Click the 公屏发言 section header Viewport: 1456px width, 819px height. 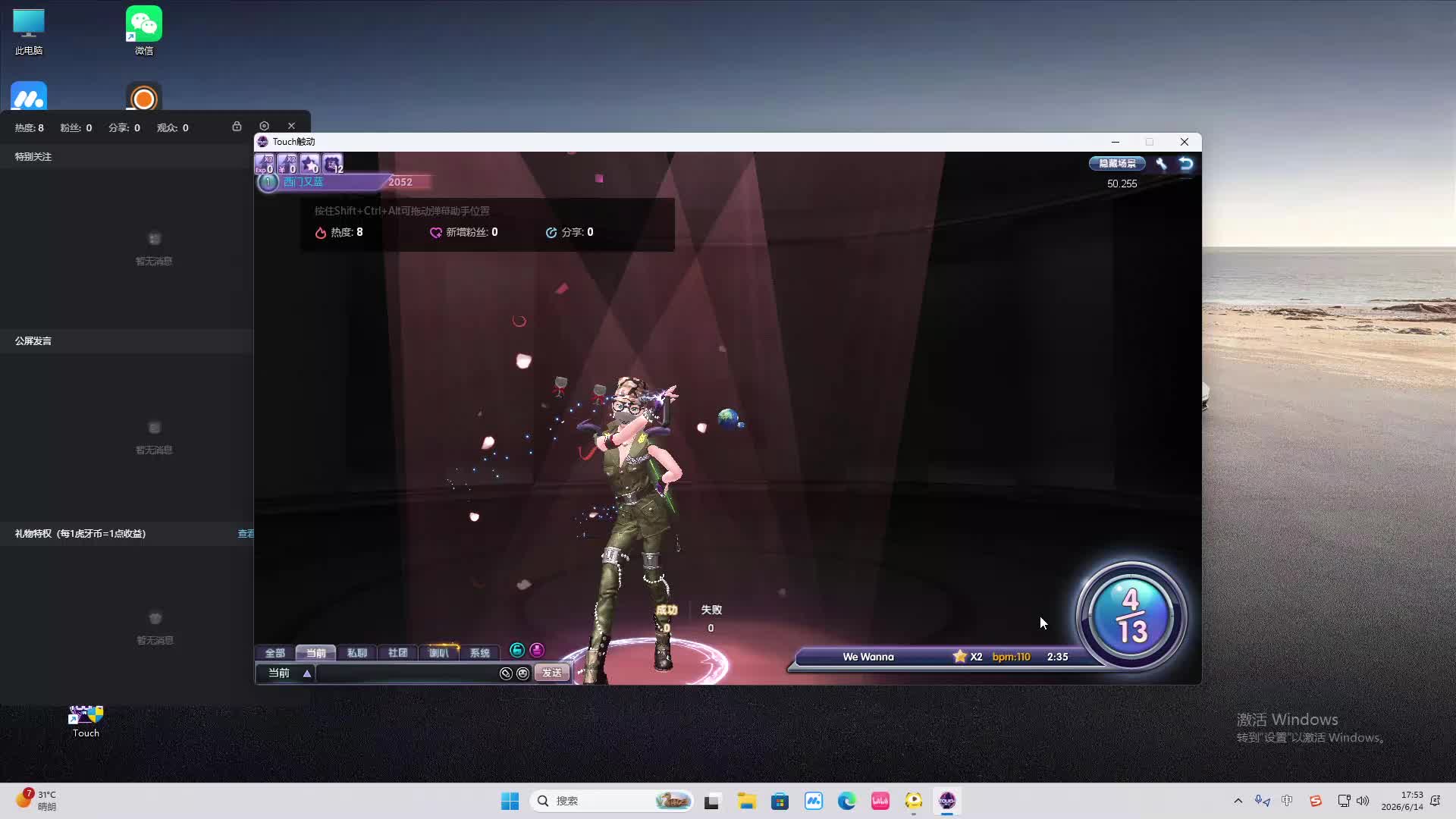pos(33,341)
